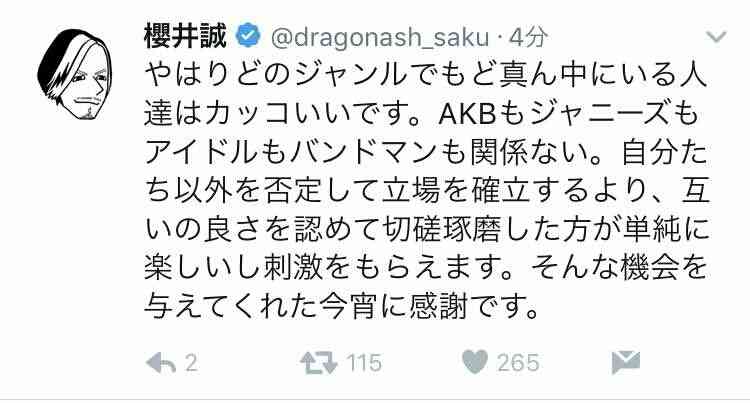Image resolution: width=750 pixels, height=403 pixels.
Task: Click the 4分 timestamp
Action: pyautogui.click(x=528, y=37)
